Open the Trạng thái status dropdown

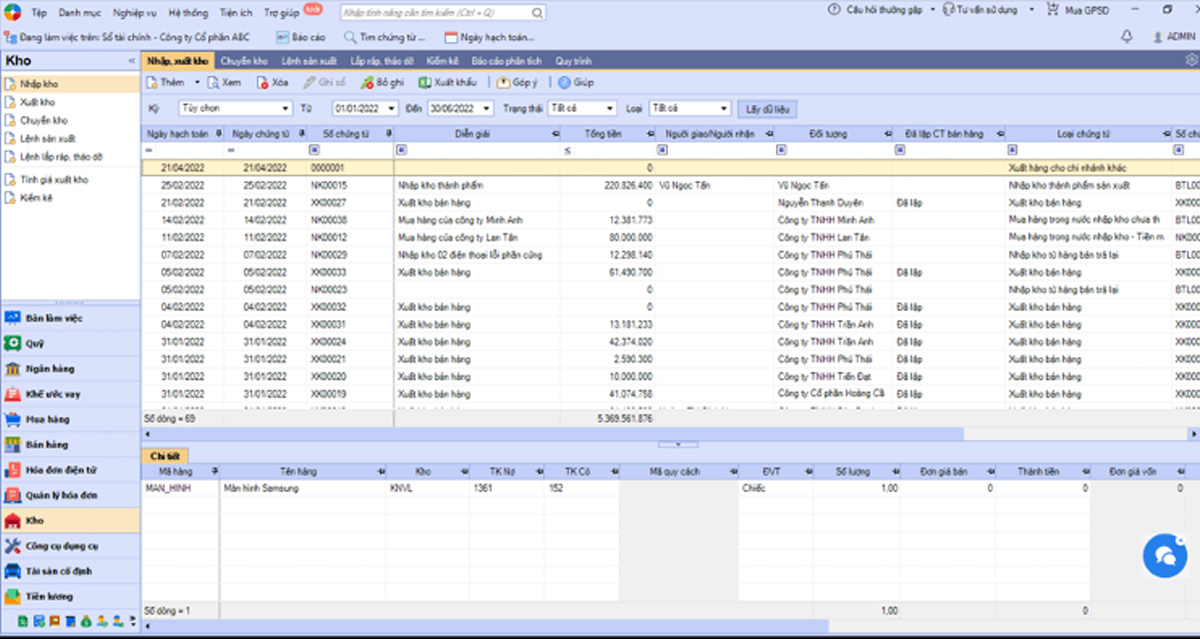click(610, 108)
